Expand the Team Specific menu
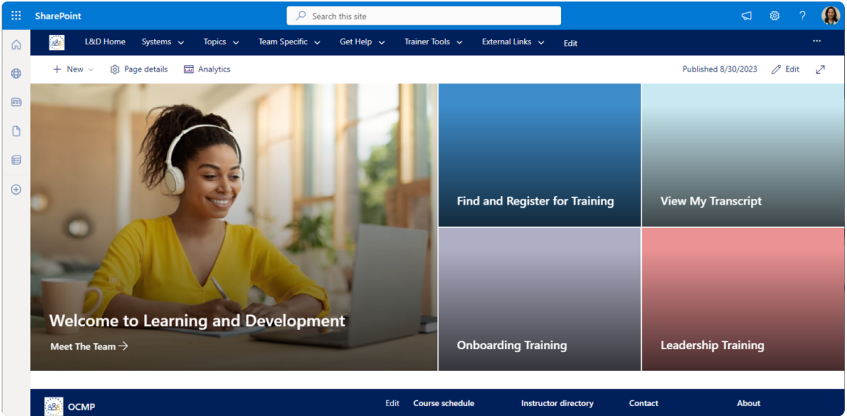 pyautogui.click(x=289, y=42)
